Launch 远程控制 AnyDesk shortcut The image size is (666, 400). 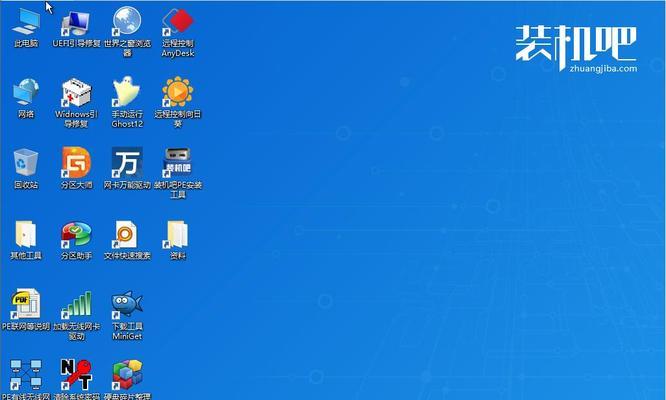point(178,22)
